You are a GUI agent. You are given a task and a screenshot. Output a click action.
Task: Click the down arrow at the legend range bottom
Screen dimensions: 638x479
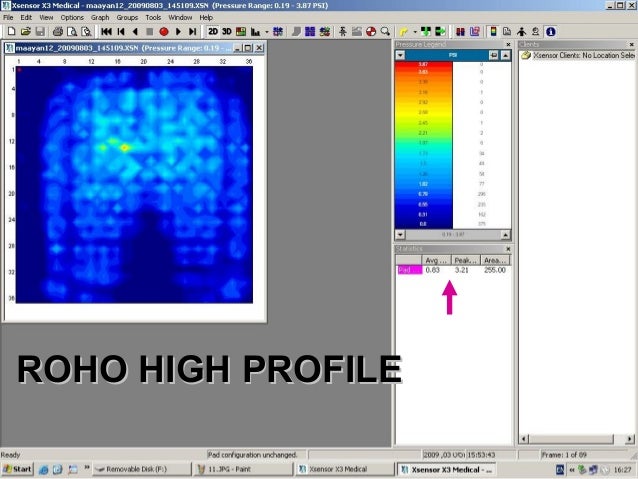(400, 235)
